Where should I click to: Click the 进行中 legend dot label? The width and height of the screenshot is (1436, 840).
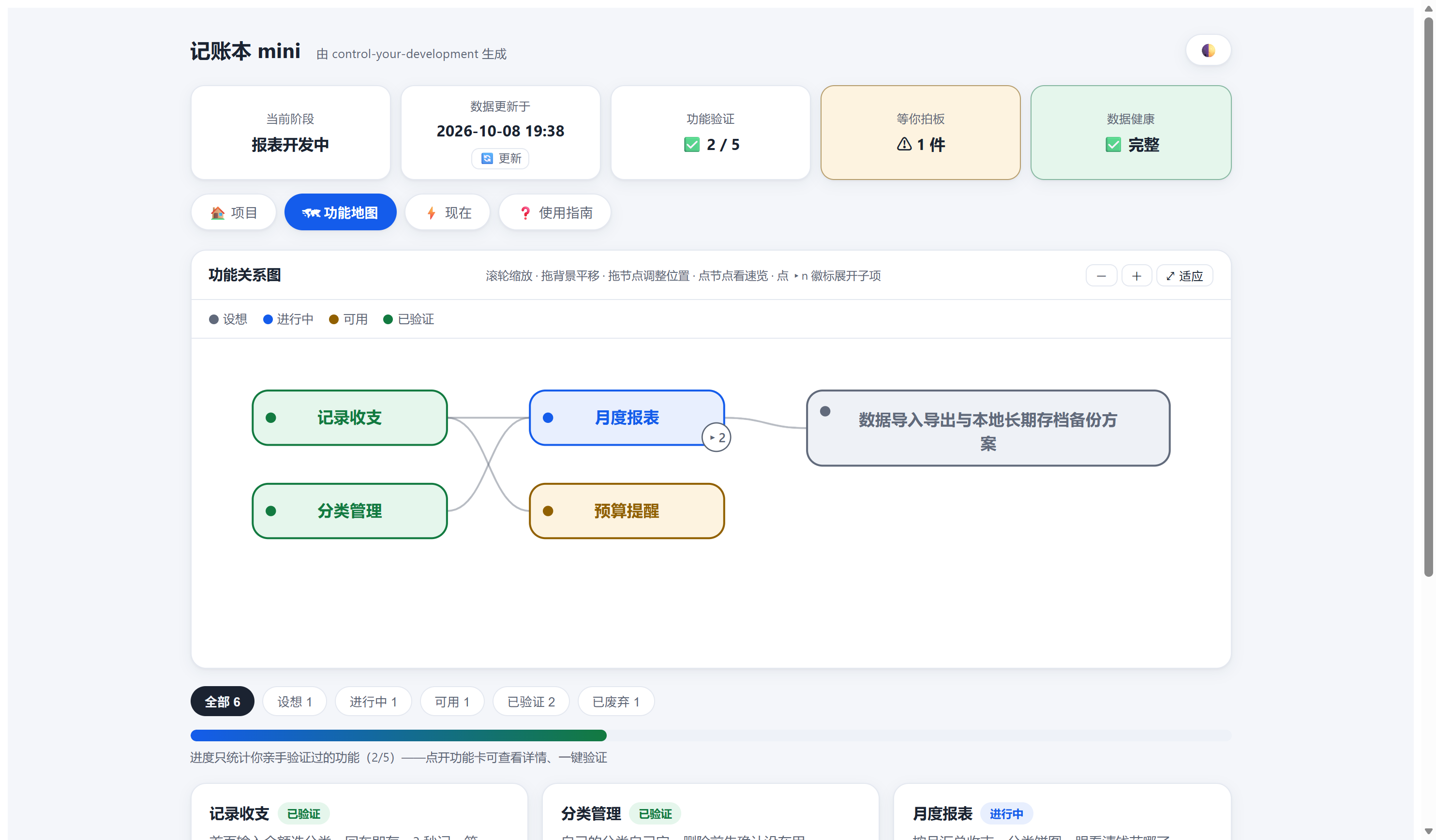coord(288,319)
